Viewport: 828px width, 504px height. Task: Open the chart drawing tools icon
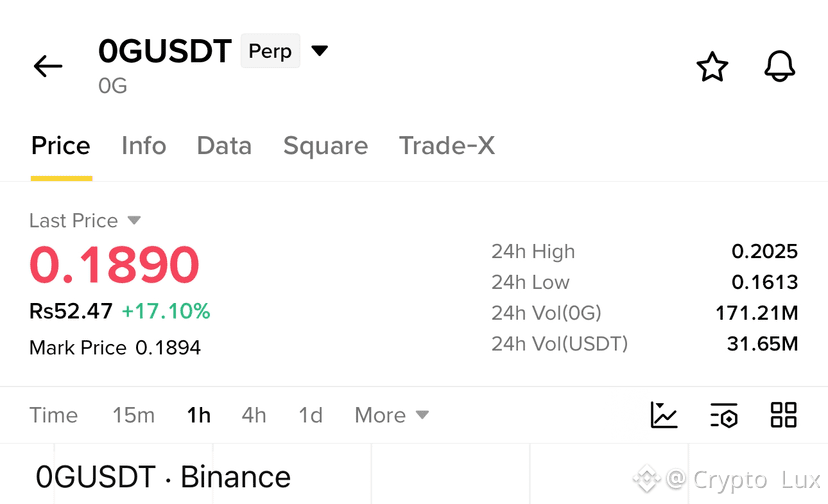coord(664,415)
